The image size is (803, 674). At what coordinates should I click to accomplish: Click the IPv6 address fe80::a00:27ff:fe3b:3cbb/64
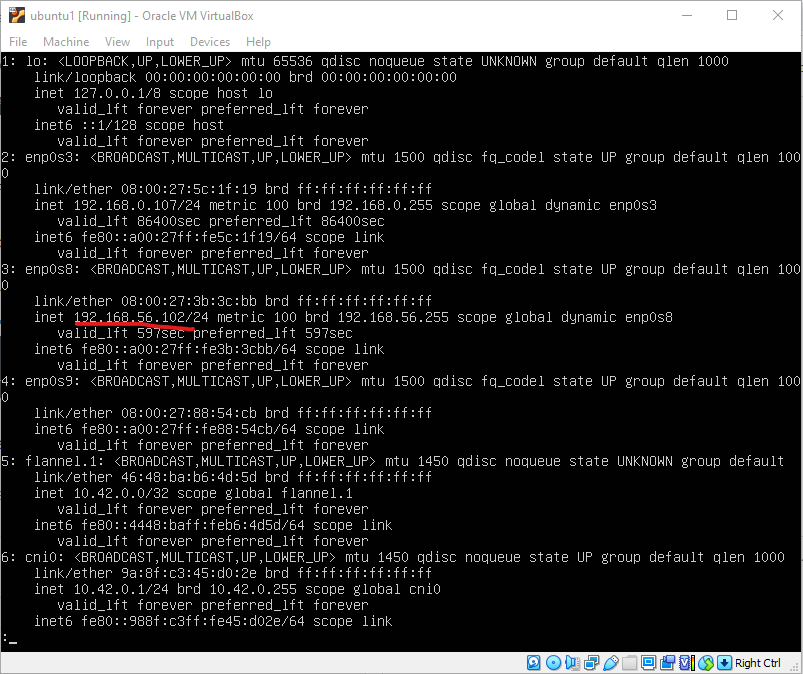[x=189, y=349]
